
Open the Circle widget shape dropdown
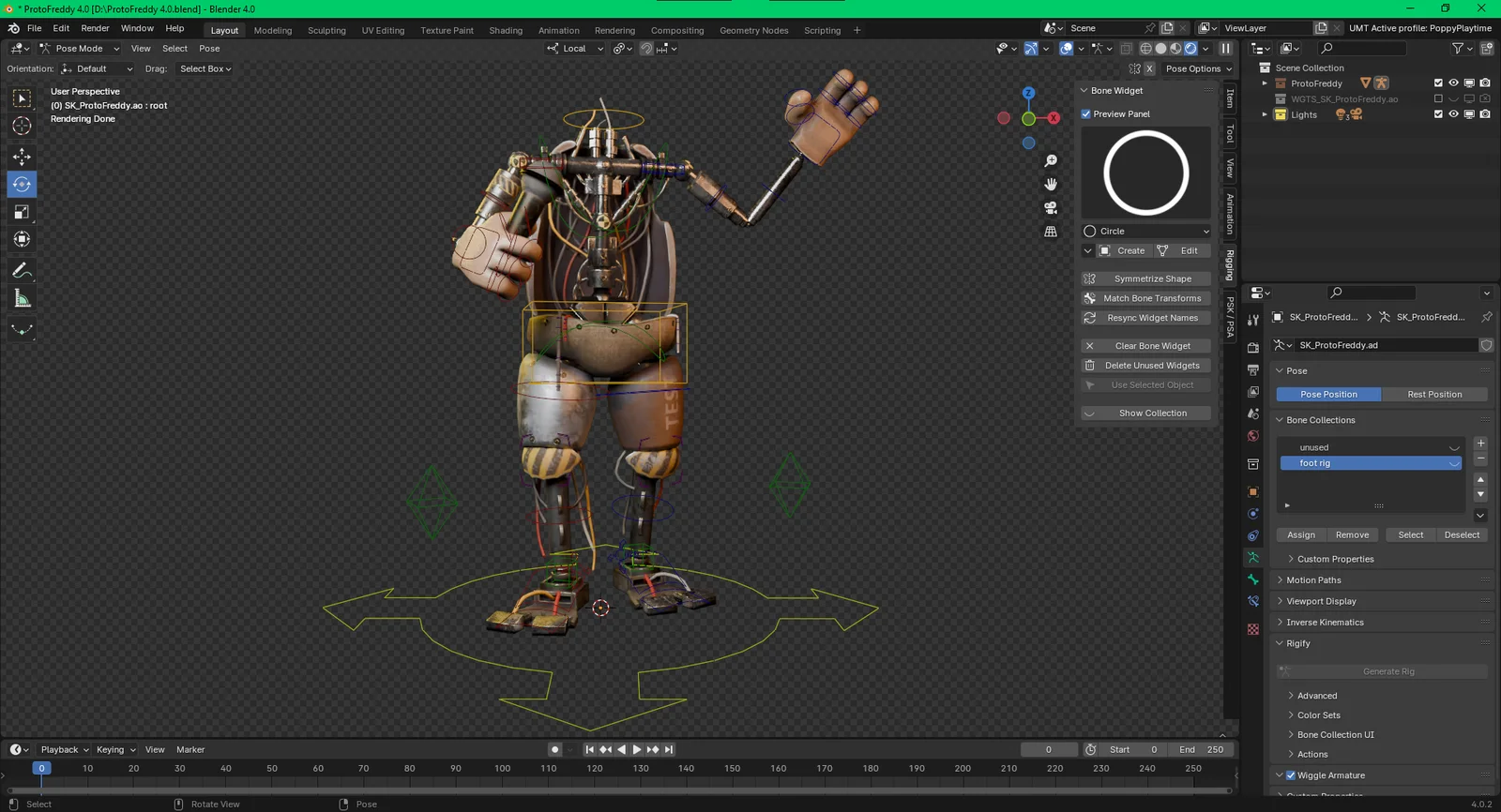[x=1146, y=231]
